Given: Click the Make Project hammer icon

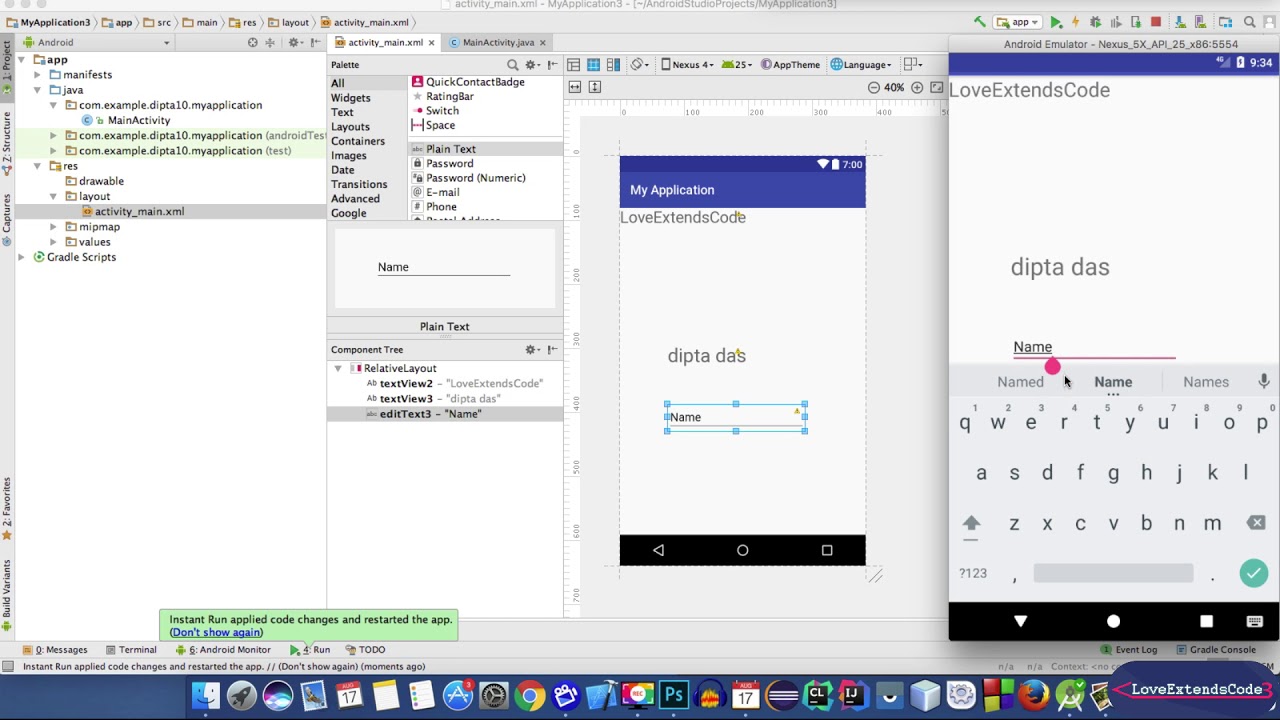Looking at the screenshot, I should click(x=980, y=22).
